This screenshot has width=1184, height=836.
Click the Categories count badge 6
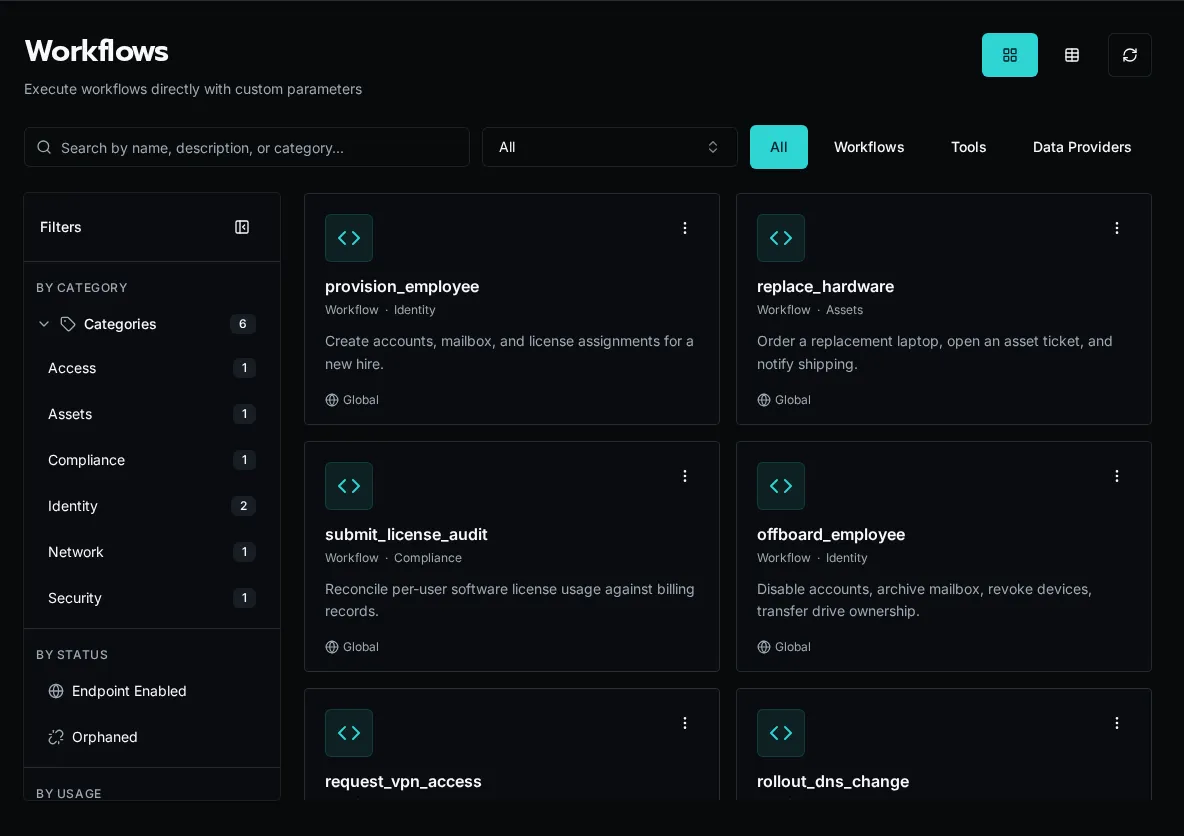pyautogui.click(x=242, y=324)
